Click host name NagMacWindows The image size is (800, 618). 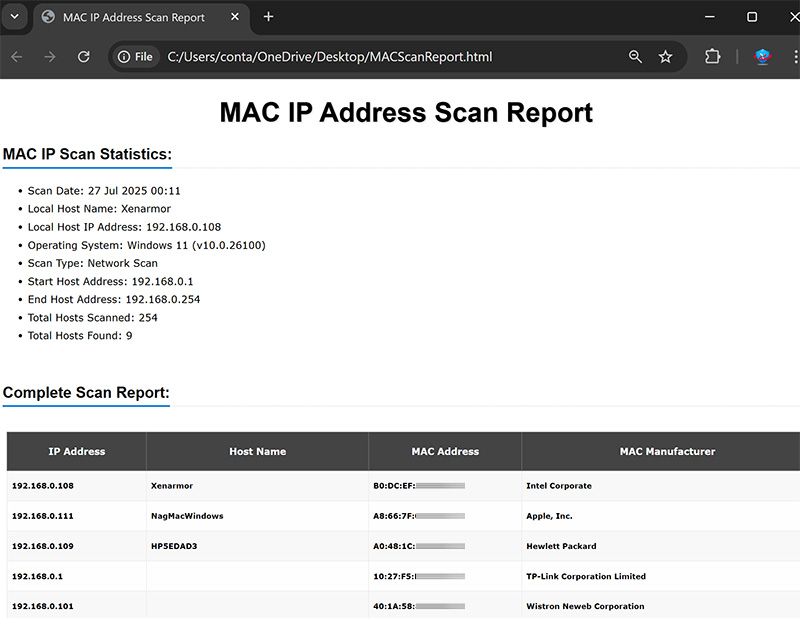187,516
